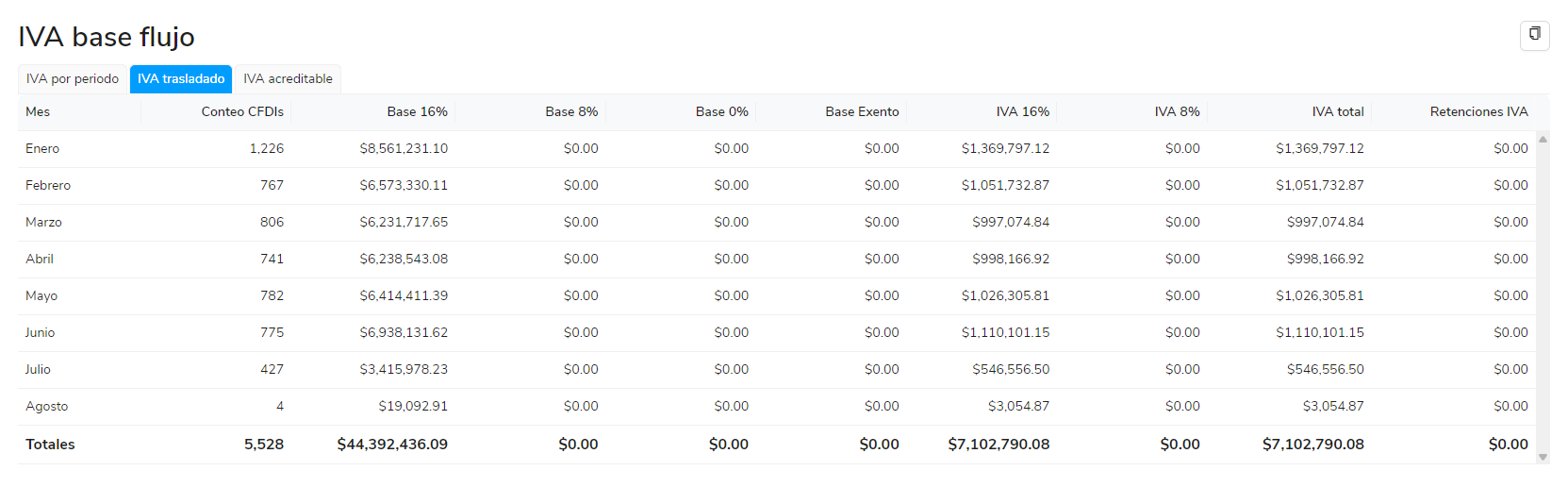Switch to the IVA por periodo tab
The image size is (1568, 487).
73,79
